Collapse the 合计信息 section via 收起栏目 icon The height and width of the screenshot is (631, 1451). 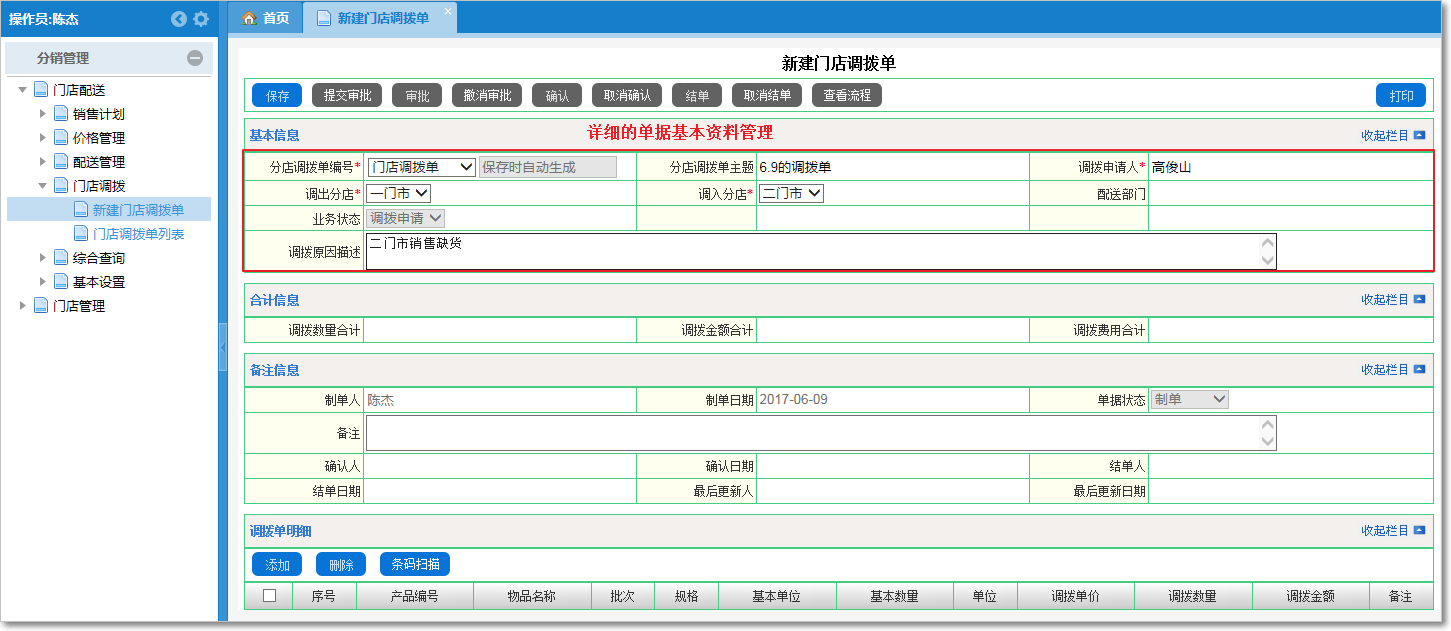(x=1419, y=300)
